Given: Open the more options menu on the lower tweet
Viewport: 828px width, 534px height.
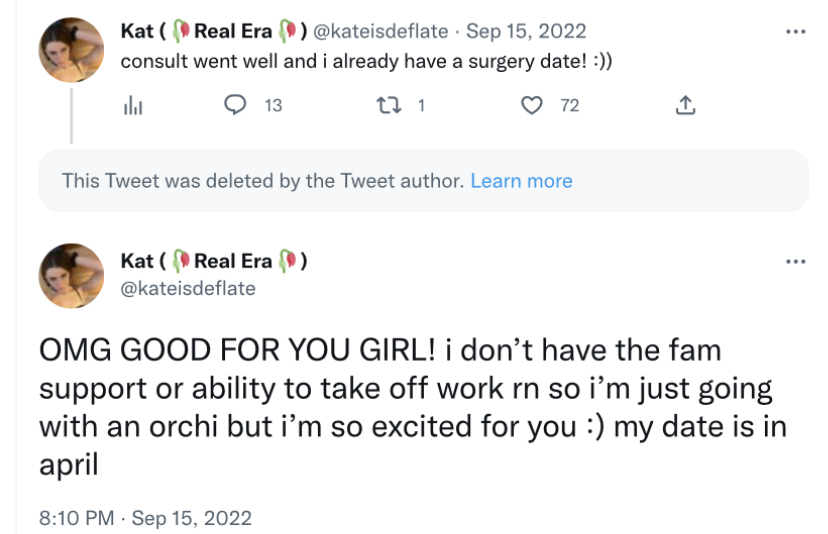Looking at the screenshot, I should [x=796, y=262].
